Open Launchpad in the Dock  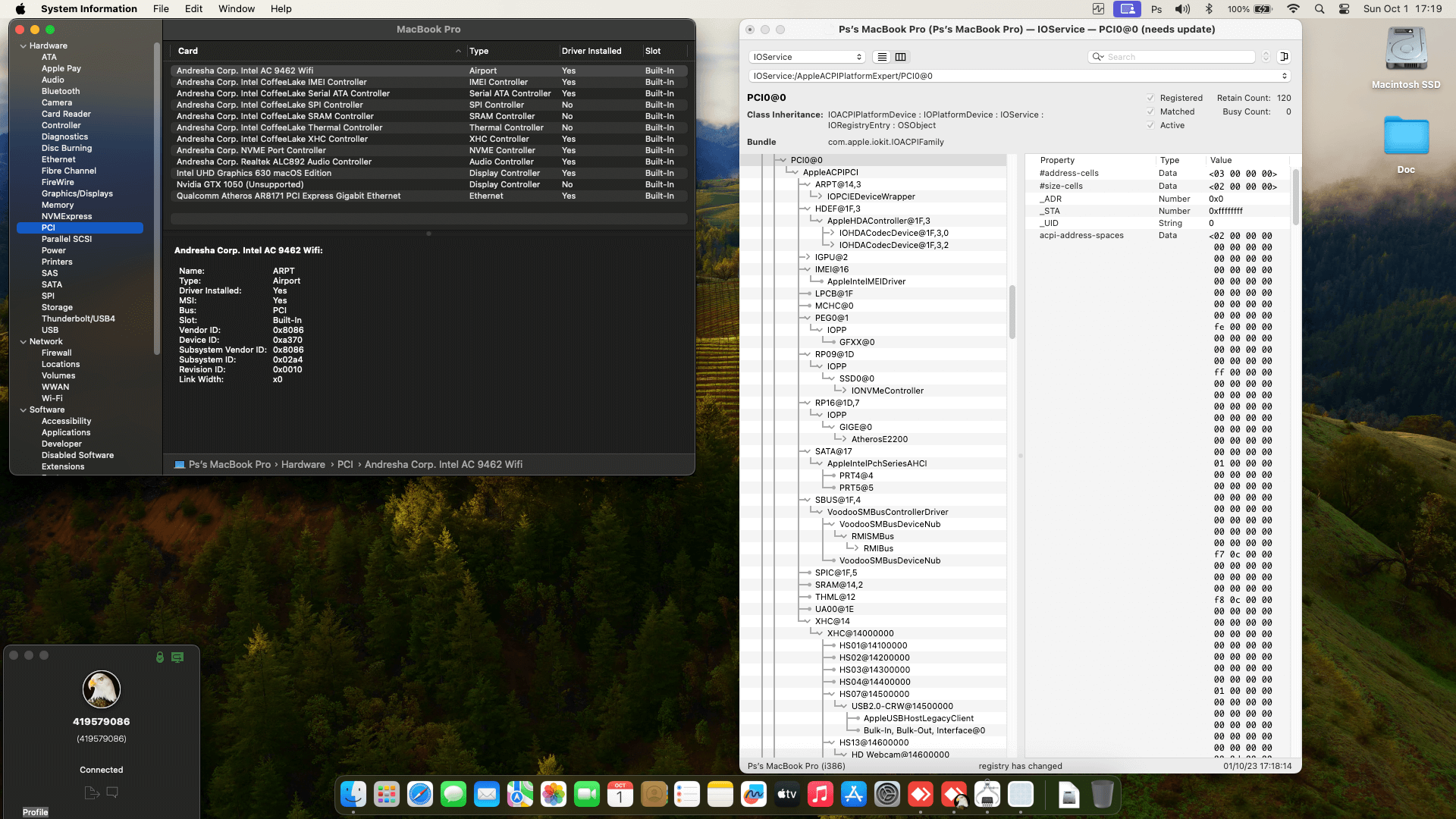click(387, 794)
